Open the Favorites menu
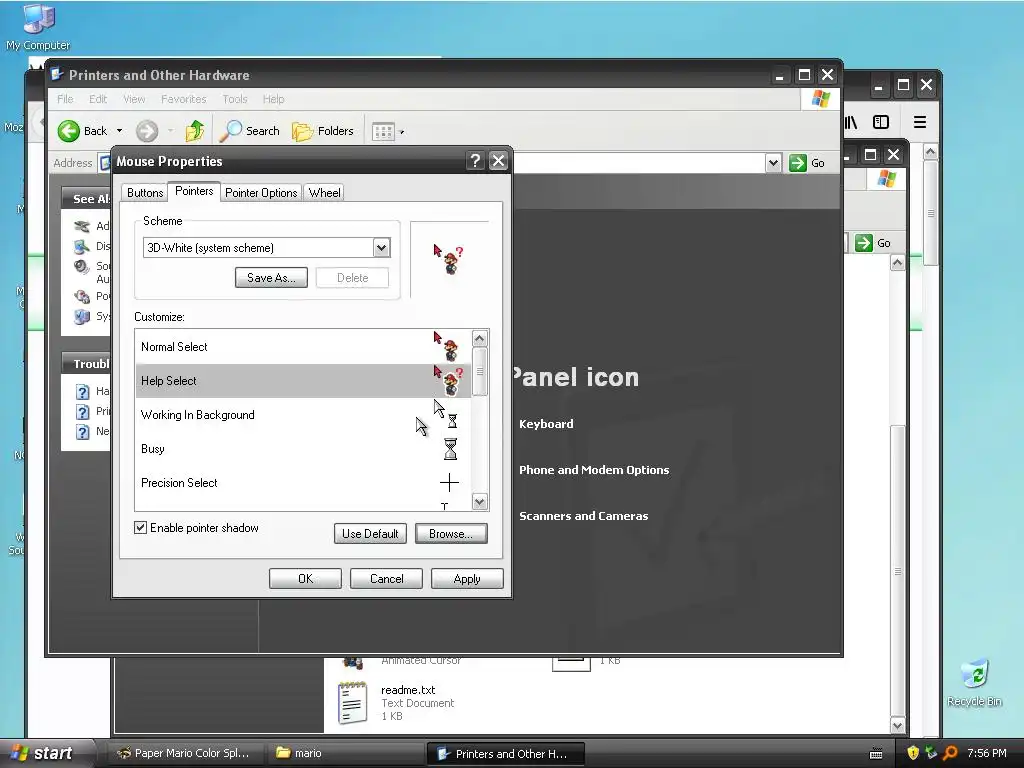Viewport: 1024px width, 768px height. point(184,99)
